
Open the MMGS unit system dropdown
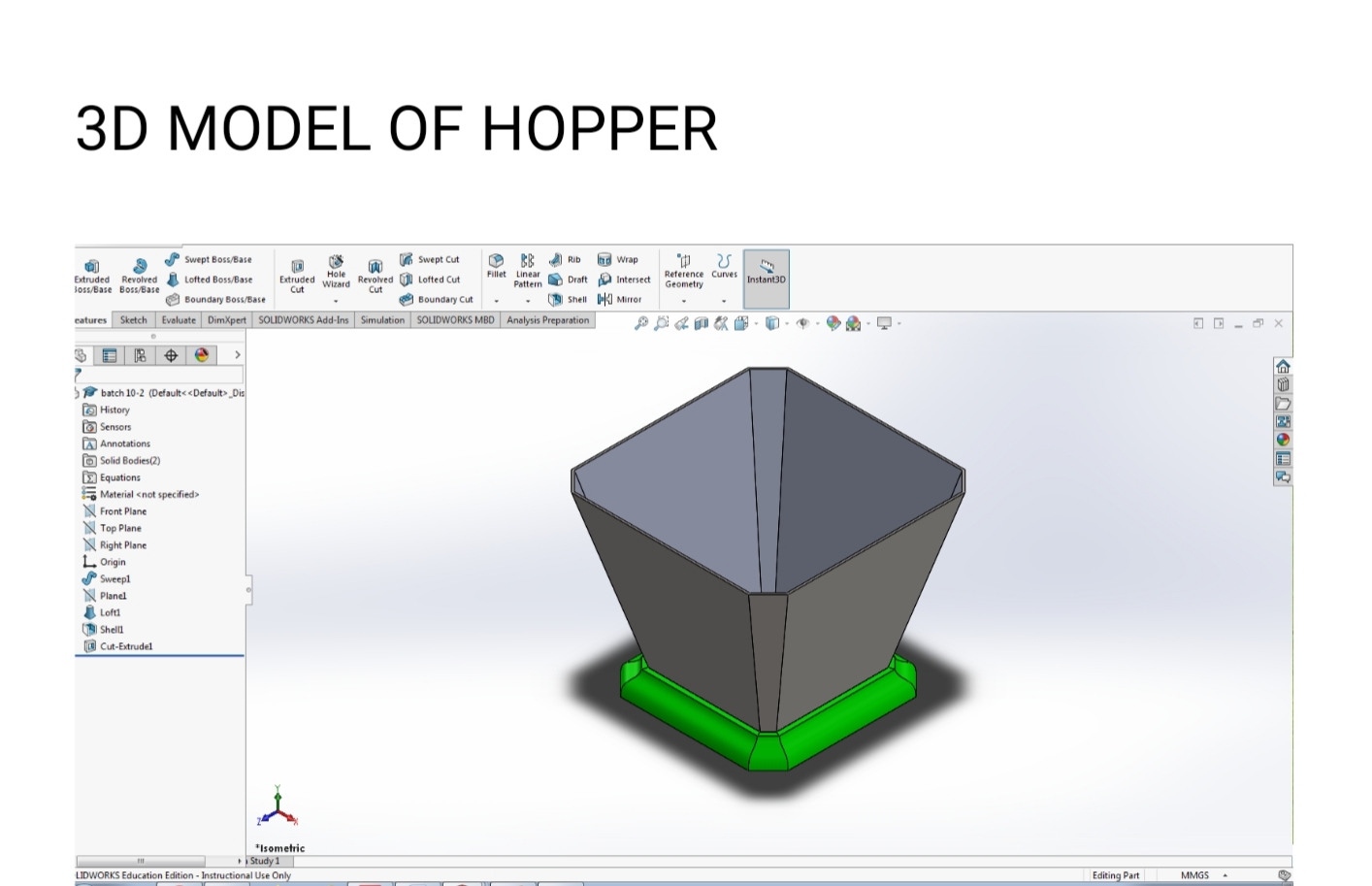tap(1203, 875)
